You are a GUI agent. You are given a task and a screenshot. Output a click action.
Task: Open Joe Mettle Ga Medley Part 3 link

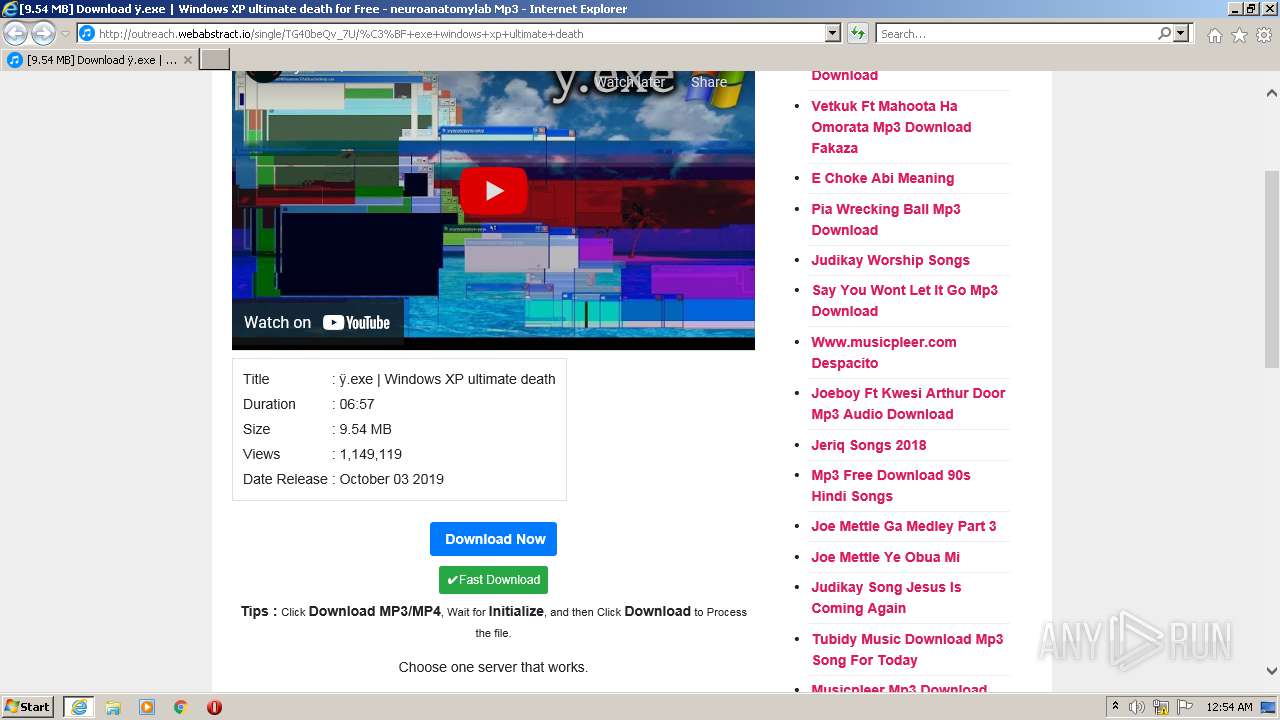(x=904, y=526)
